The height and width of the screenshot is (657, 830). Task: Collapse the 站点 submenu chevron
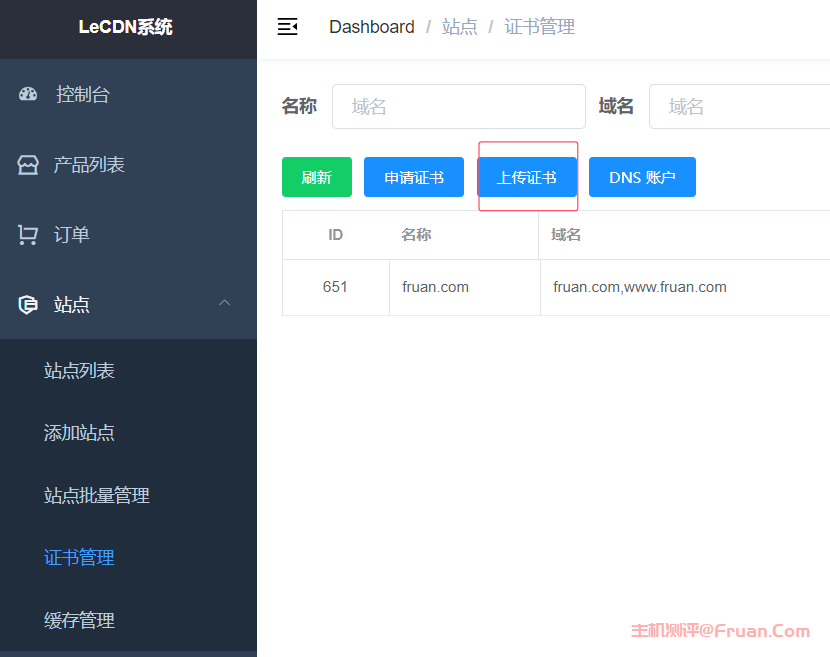point(224,303)
